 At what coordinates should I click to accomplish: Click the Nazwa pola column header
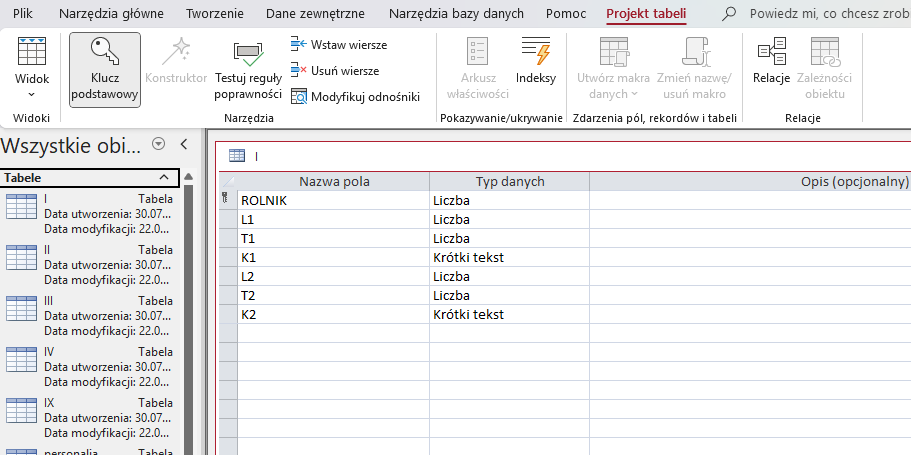(x=333, y=182)
